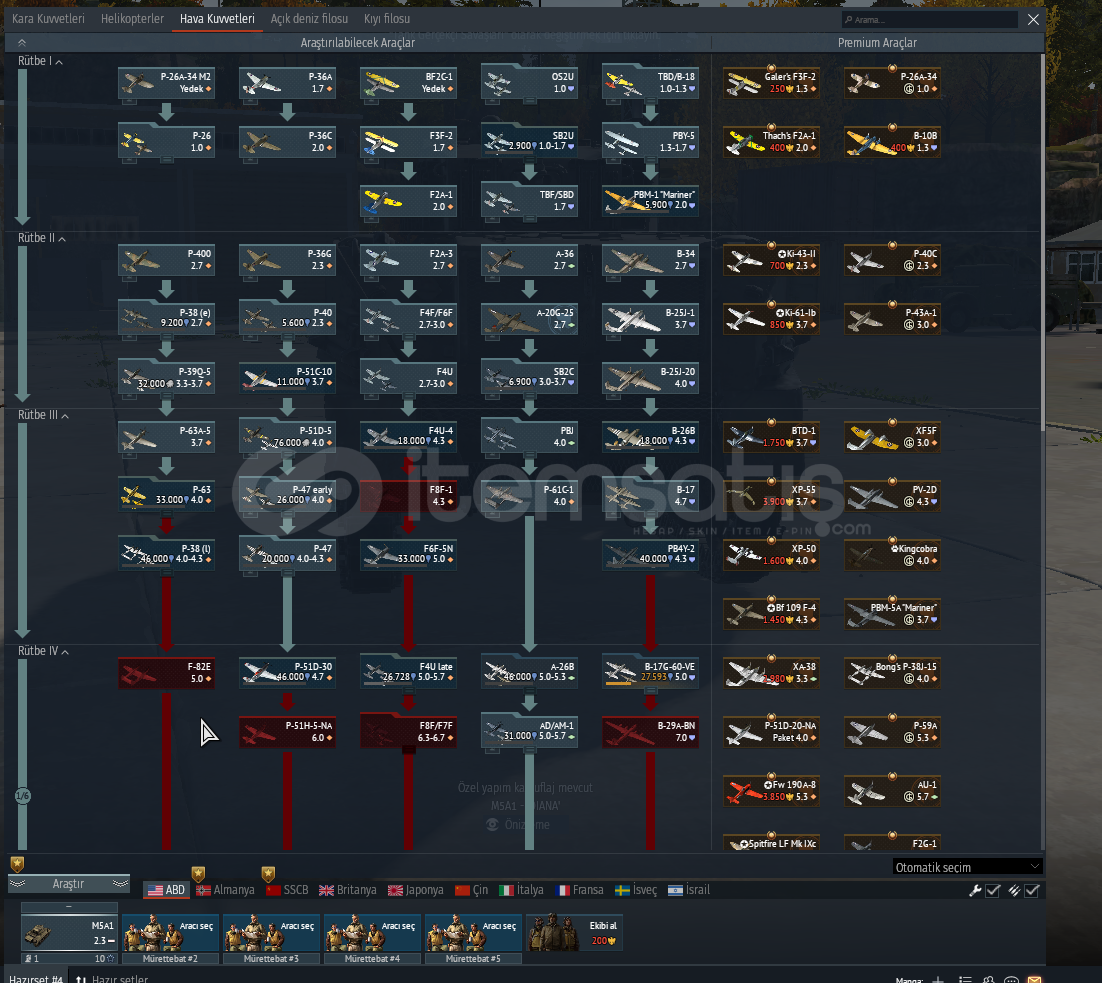The height and width of the screenshot is (983, 1102).
Task: Select the locked F-82E card
Action: 167,673
